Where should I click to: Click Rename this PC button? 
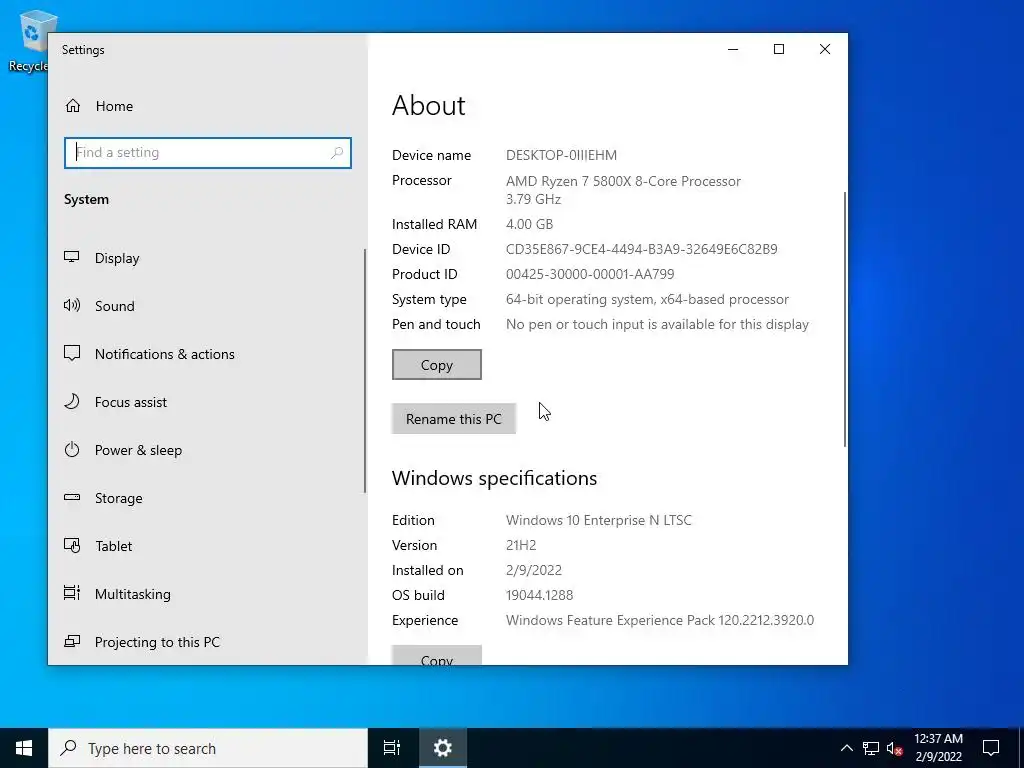click(454, 419)
